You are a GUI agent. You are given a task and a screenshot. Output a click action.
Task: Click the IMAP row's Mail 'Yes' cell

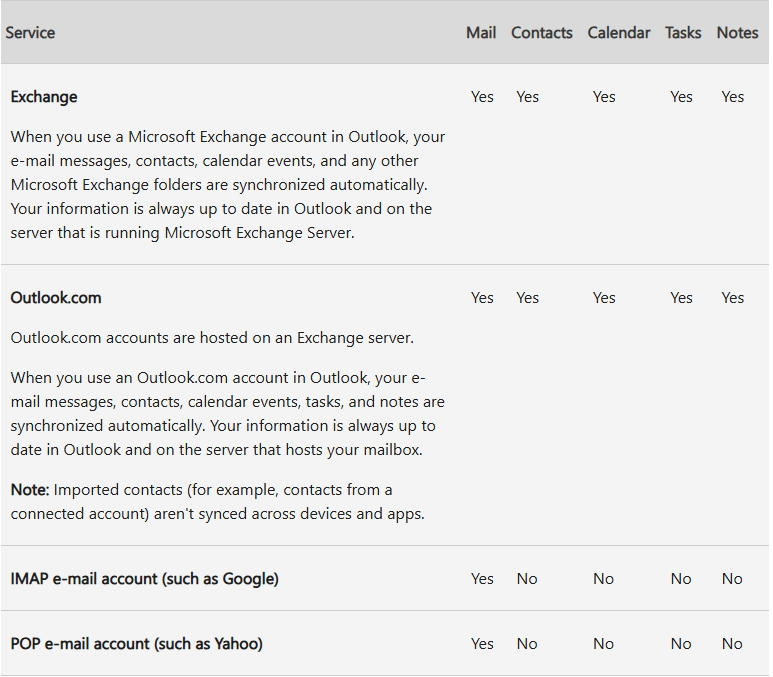click(x=482, y=579)
